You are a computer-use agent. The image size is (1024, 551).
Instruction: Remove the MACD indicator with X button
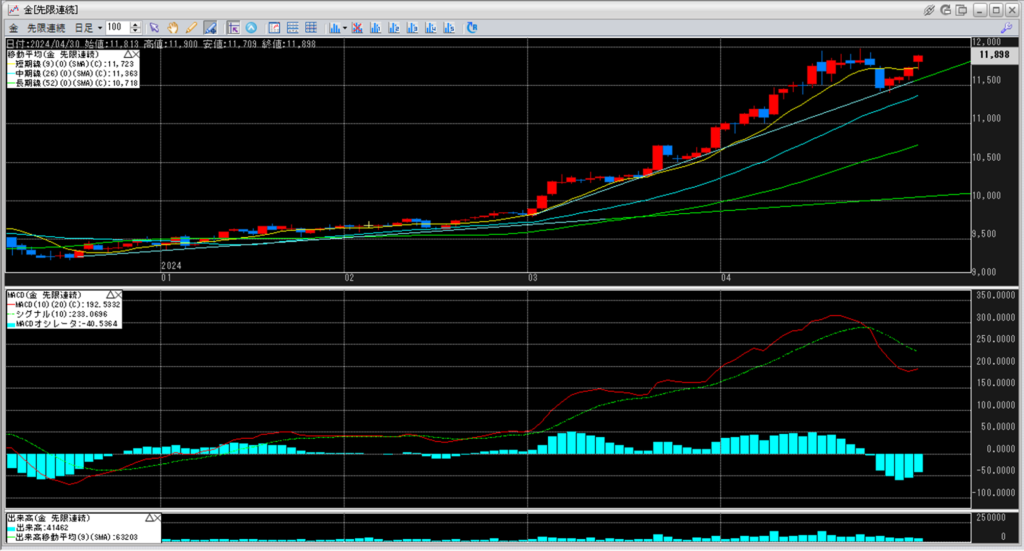point(117,295)
